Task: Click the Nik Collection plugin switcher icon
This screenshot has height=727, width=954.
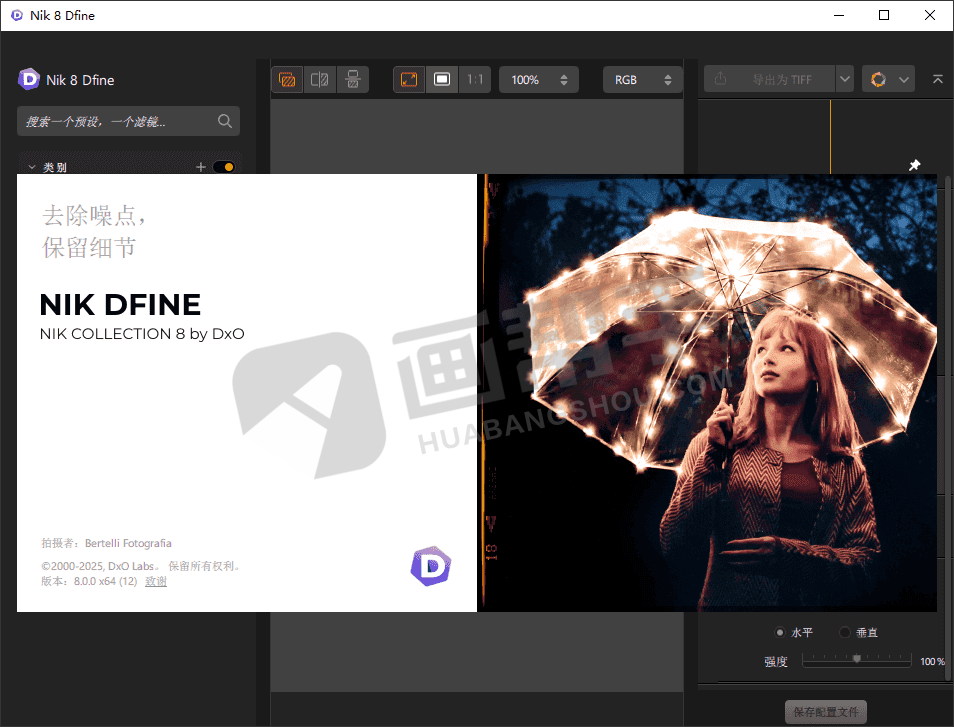Action: pos(878,79)
